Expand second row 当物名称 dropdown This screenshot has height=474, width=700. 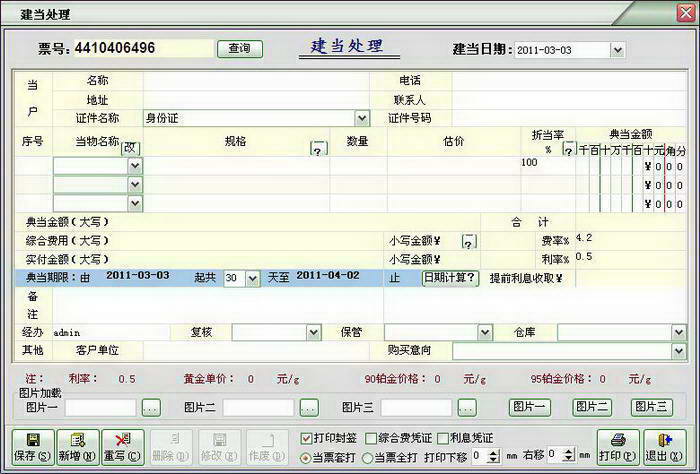[x=135, y=185]
